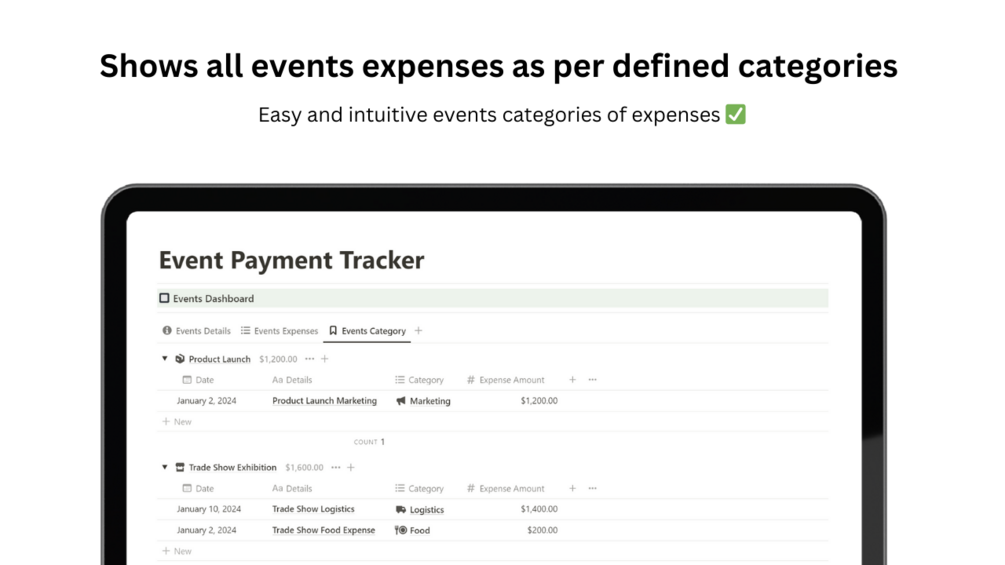Open the Product Launch Marketing entry
The width and height of the screenshot is (1005, 565).
coord(324,400)
